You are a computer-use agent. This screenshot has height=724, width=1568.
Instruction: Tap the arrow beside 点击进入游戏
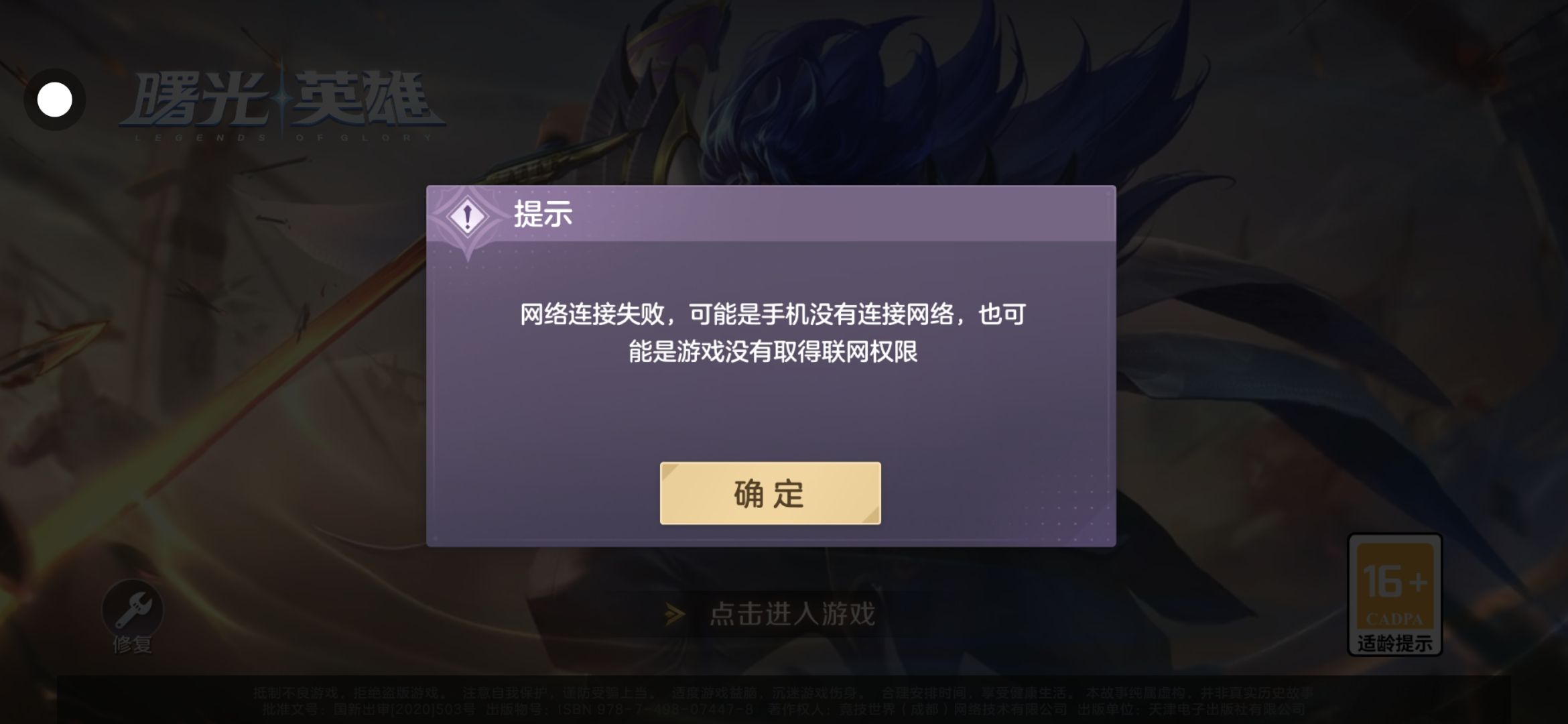pyautogui.click(x=675, y=613)
